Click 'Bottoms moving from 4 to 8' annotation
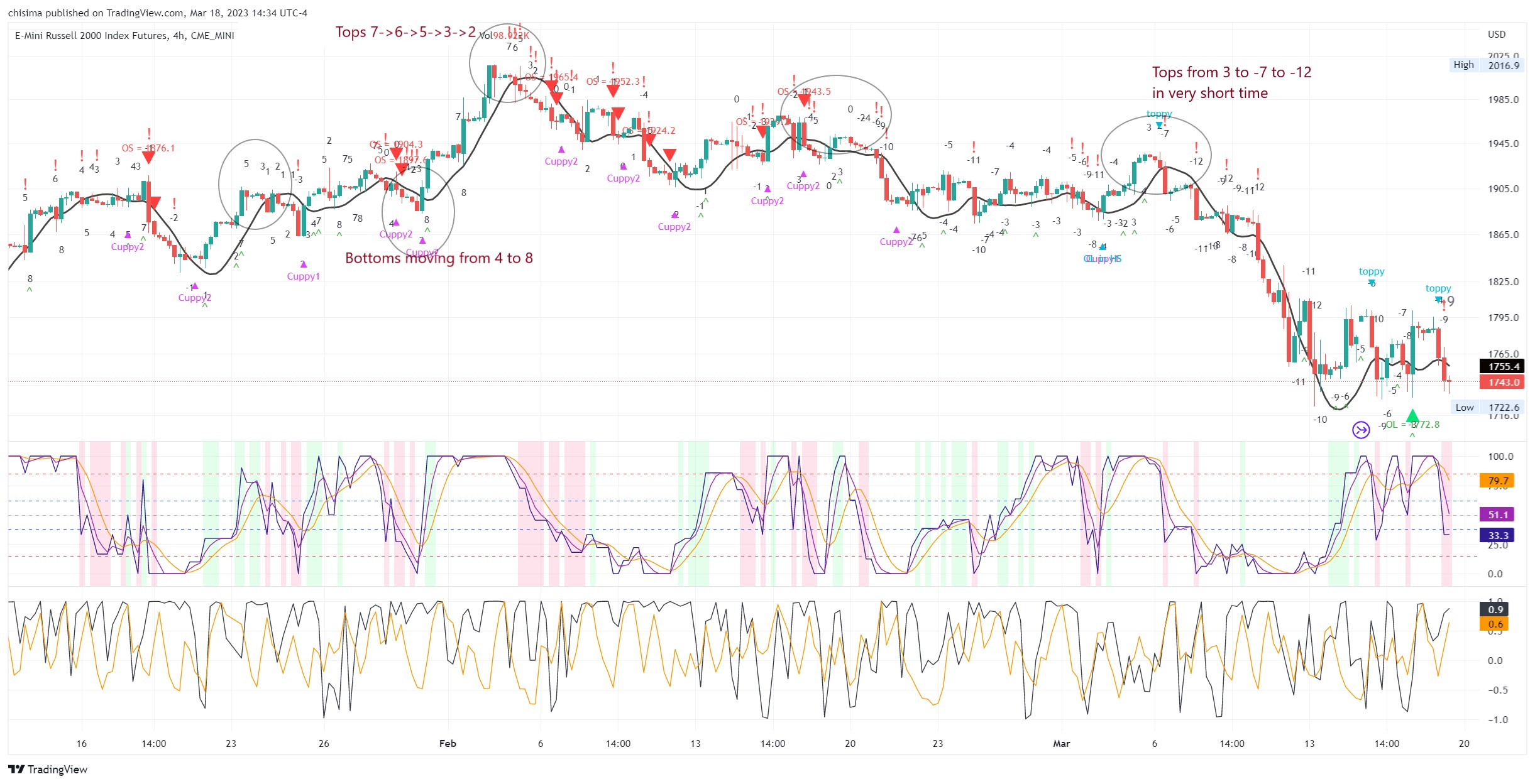 click(439, 258)
